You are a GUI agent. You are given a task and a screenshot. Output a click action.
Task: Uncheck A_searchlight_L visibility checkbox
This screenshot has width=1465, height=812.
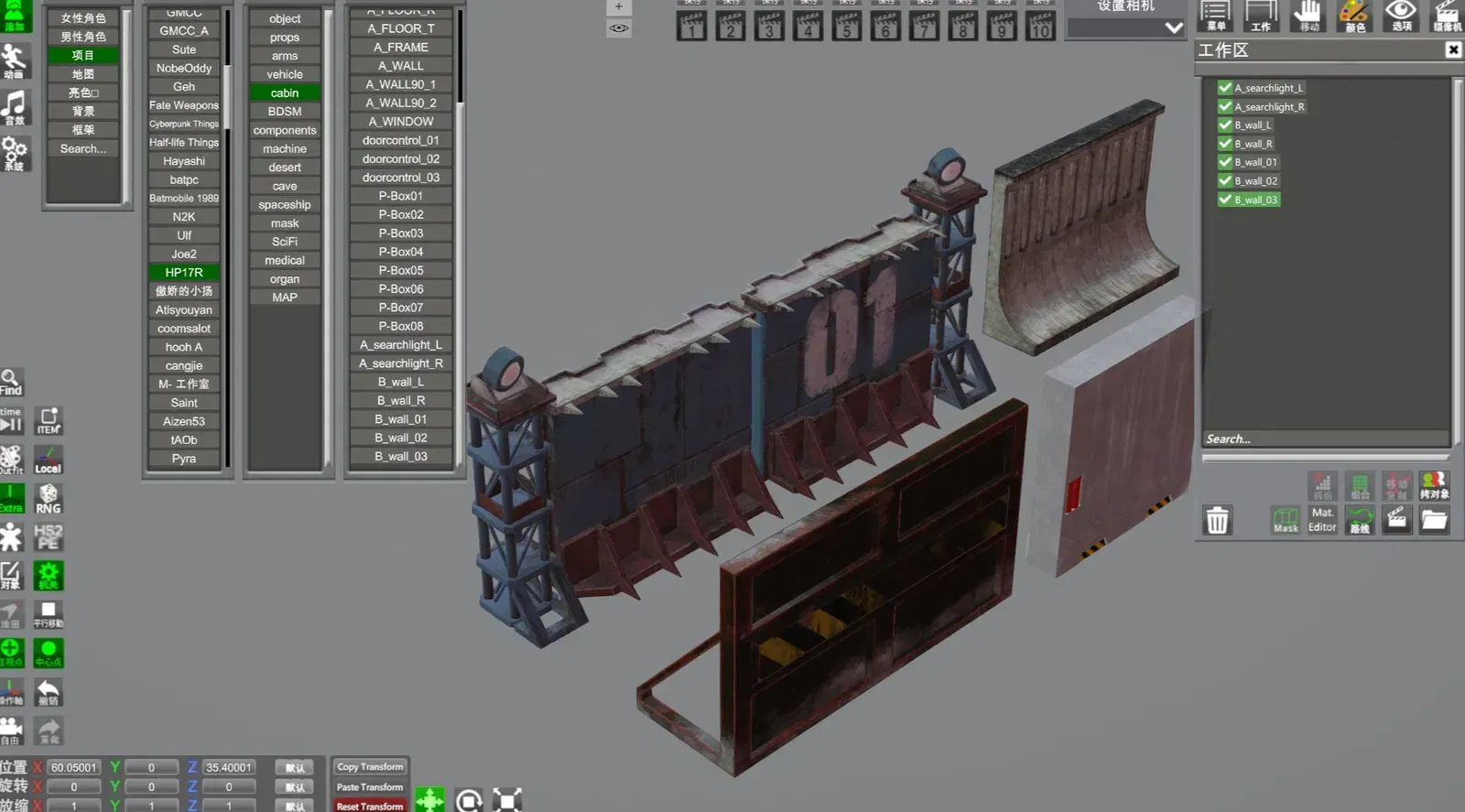tap(1224, 88)
